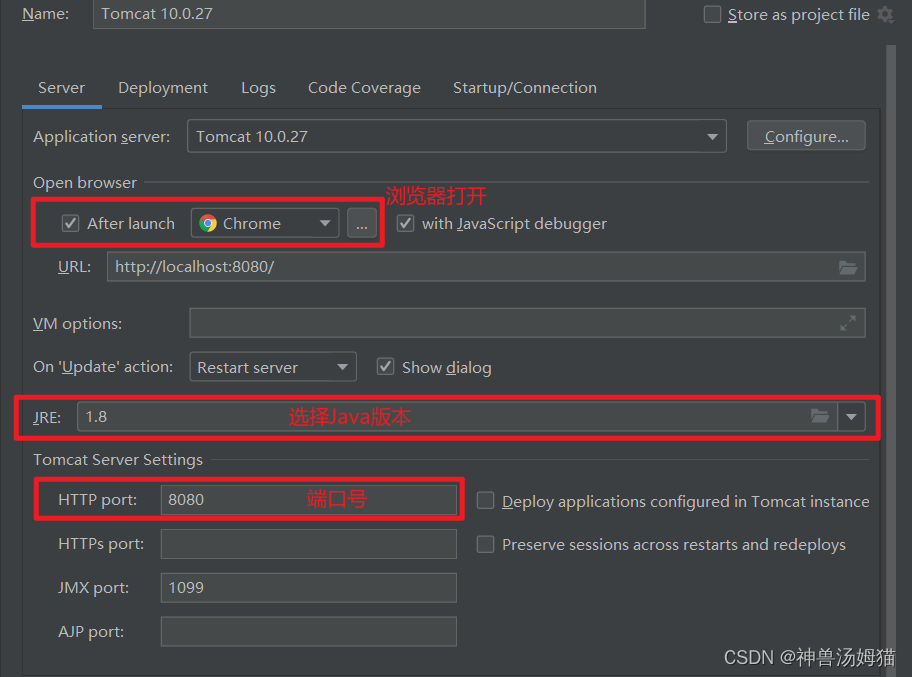Uncheck the Show dialog checkbox
The width and height of the screenshot is (912, 677).
point(385,366)
